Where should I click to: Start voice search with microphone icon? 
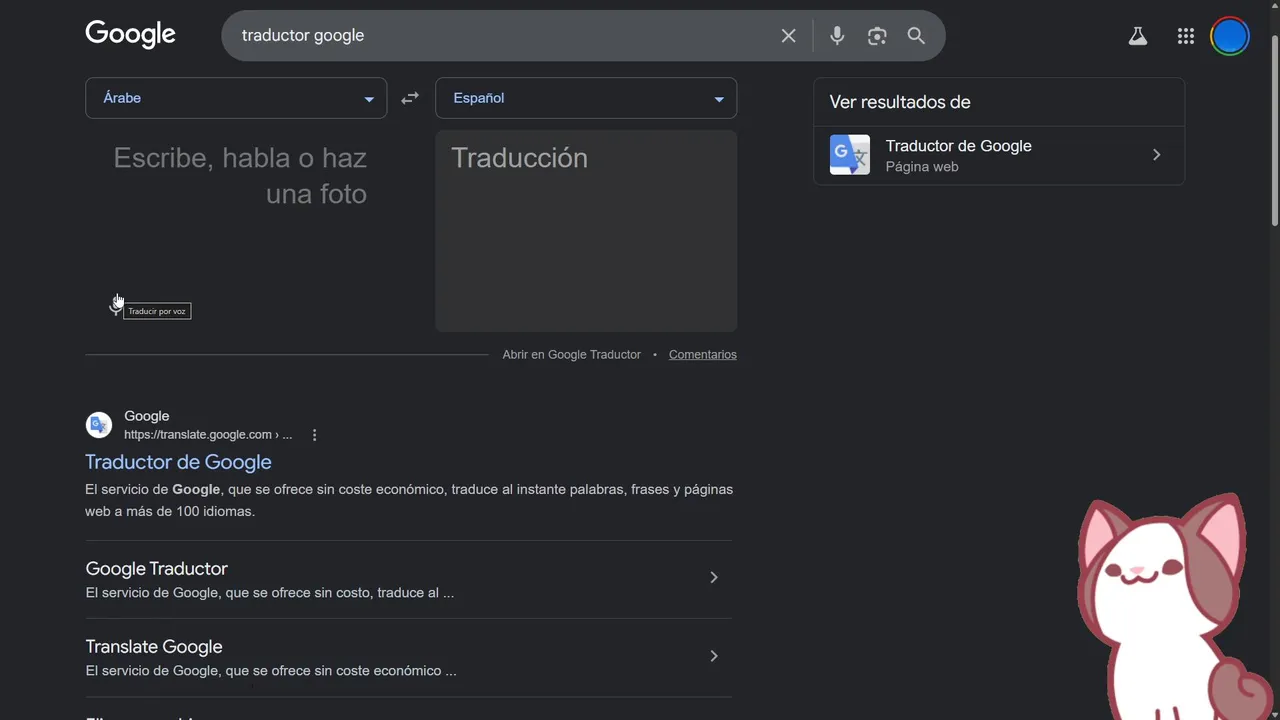coord(837,36)
